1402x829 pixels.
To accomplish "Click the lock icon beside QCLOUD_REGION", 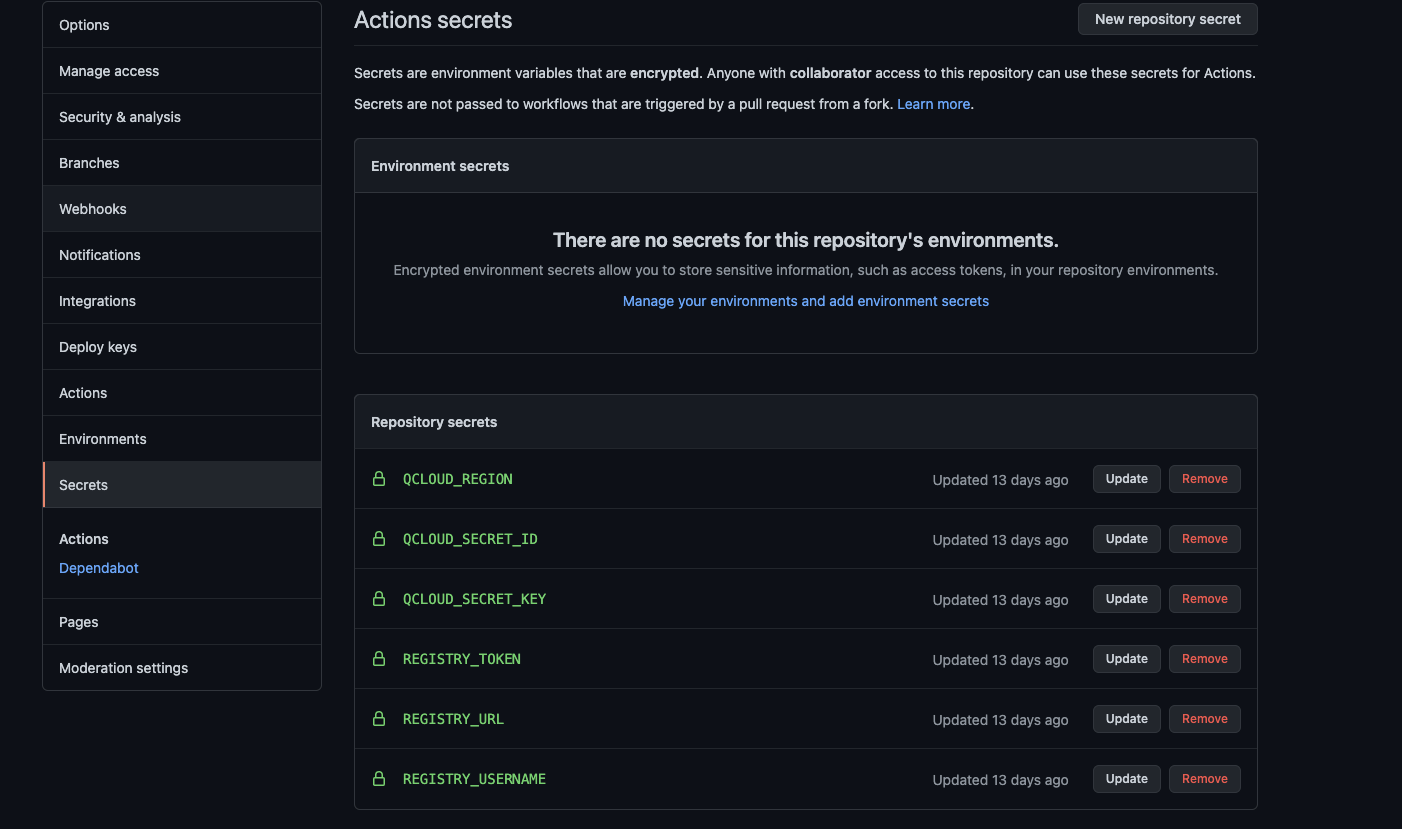I will coord(379,479).
